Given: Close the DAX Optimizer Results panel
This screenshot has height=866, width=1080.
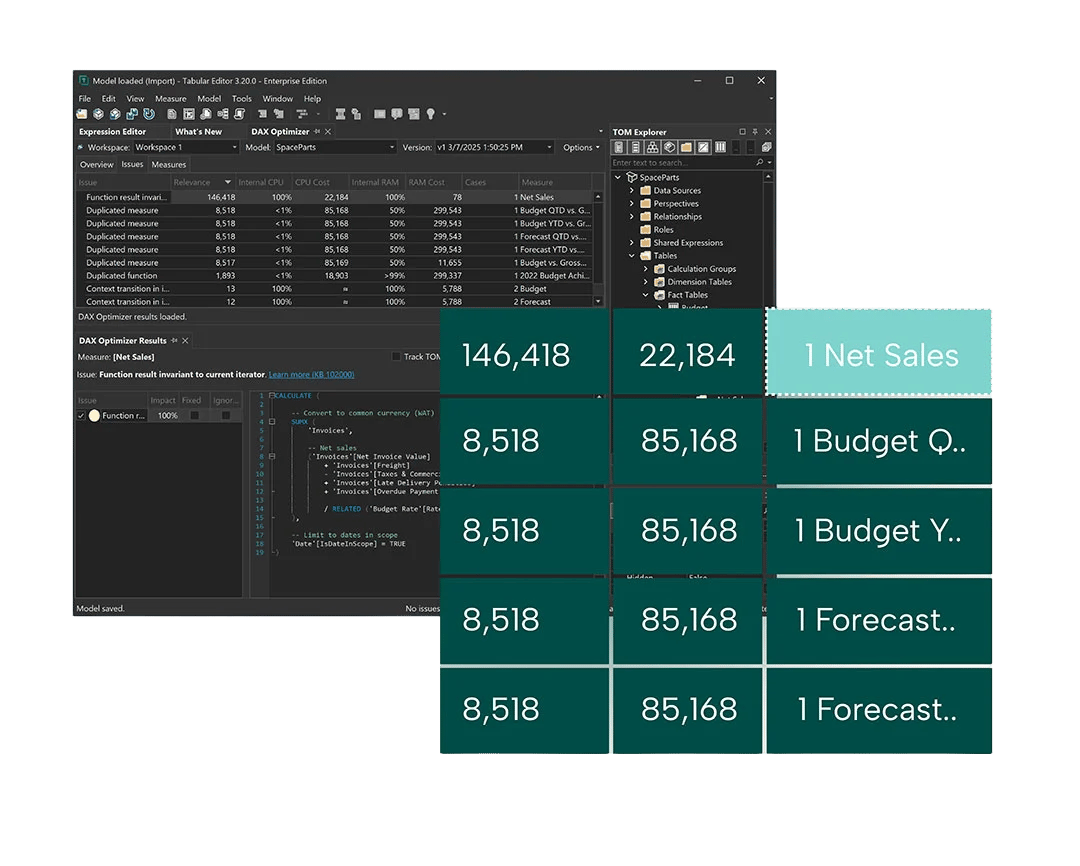Looking at the screenshot, I should click(185, 340).
